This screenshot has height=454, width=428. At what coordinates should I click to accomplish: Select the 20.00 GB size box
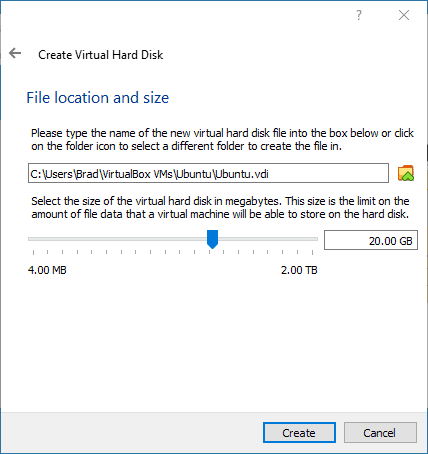tap(371, 240)
